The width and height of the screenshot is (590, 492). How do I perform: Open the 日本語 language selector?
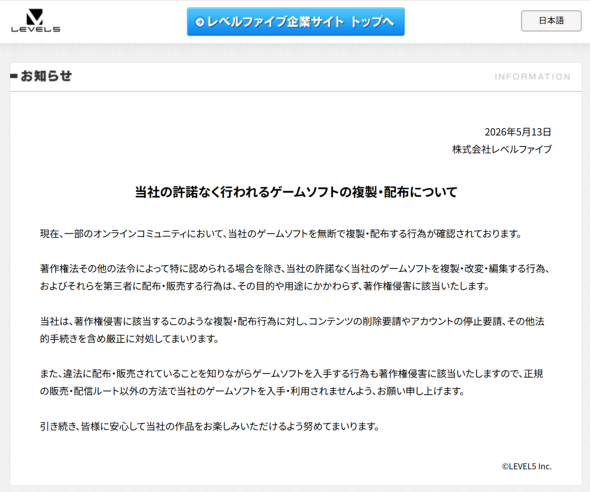(x=551, y=21)
